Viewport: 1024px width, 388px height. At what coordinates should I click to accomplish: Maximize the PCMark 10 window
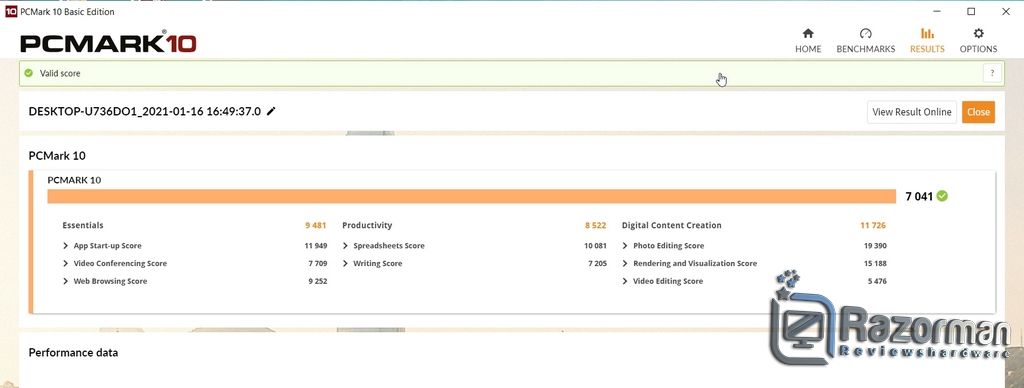[x=971, y=11]
